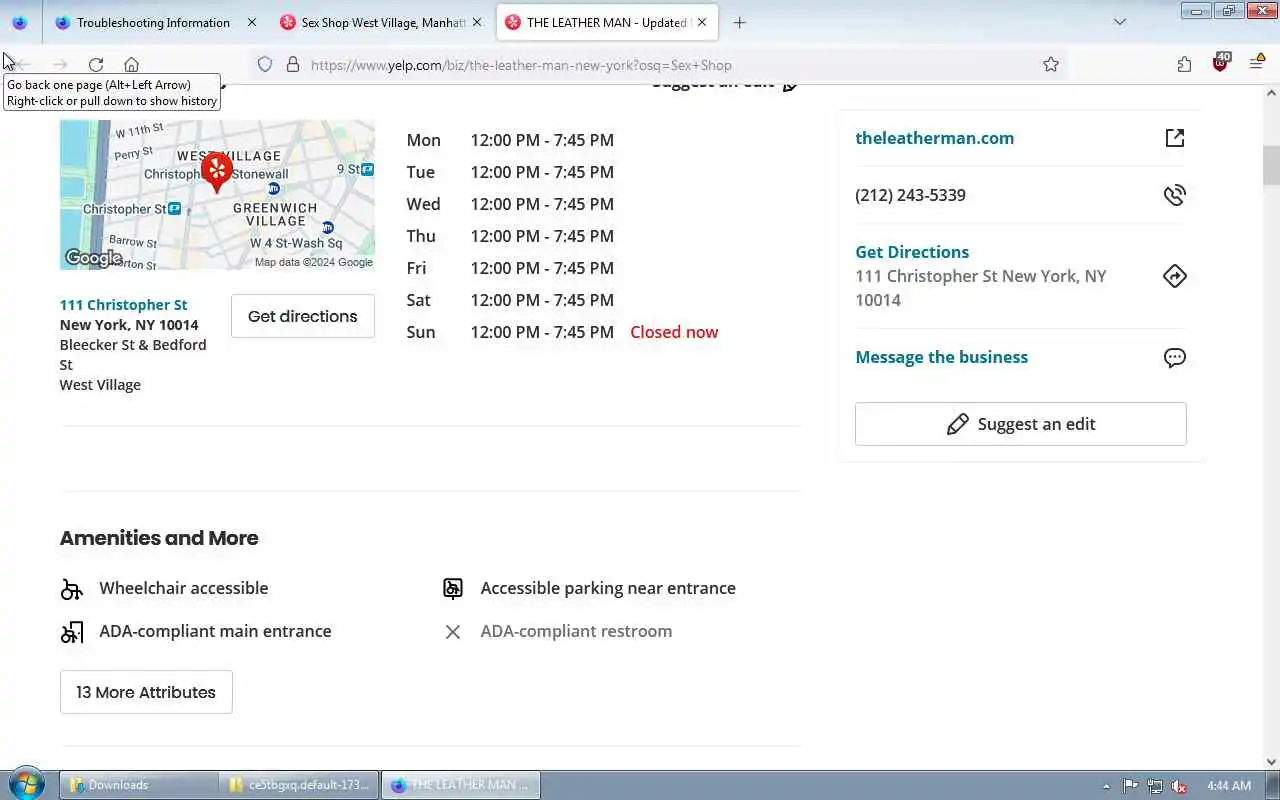Close the Troubleshooting Information tab
Viewport: 1280px width, 800px height.
tap(251, 22)
